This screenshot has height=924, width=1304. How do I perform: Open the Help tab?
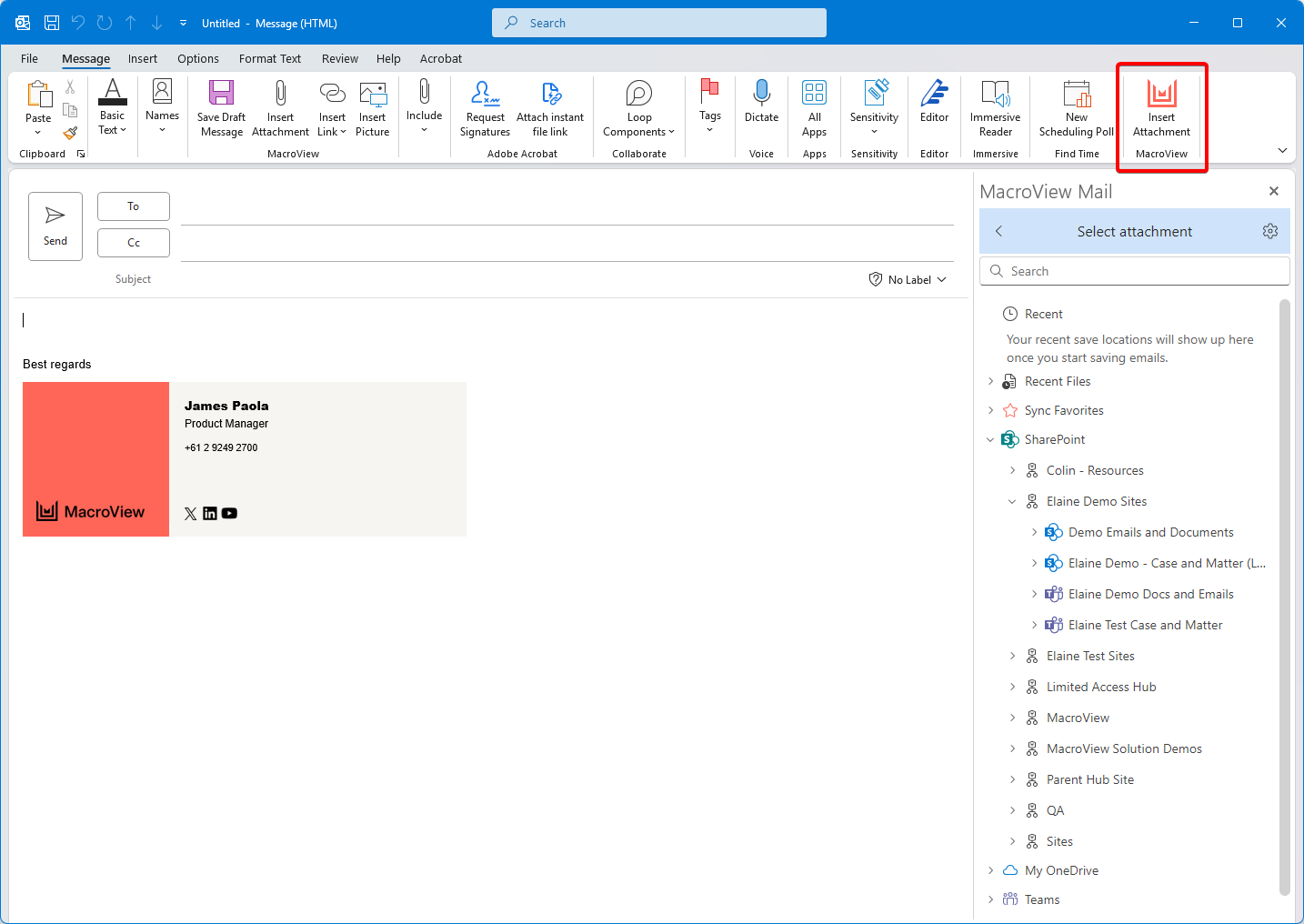(x=388, y=58)
